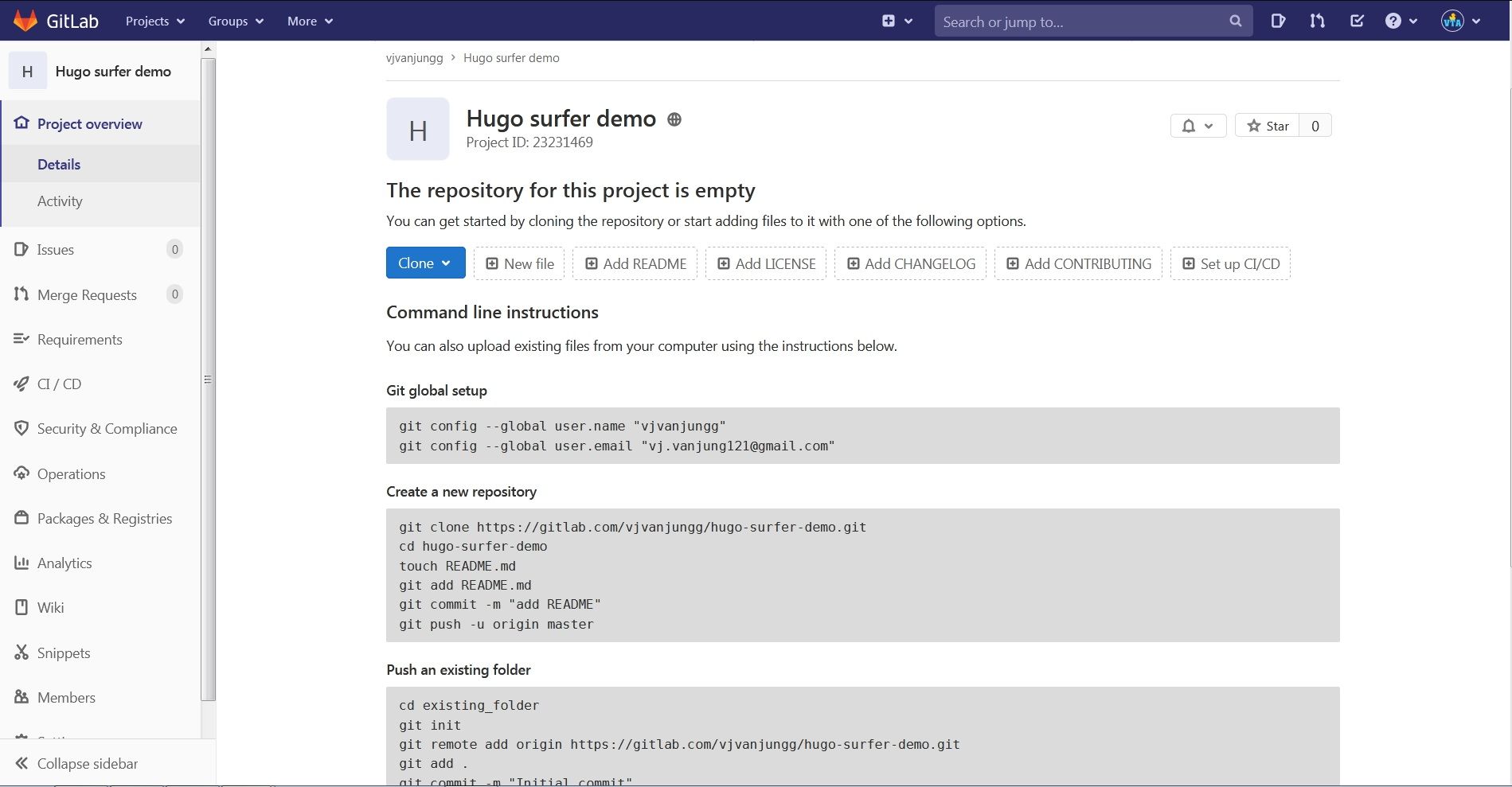Click the Requirements sidebar icon

pos(21,339)
